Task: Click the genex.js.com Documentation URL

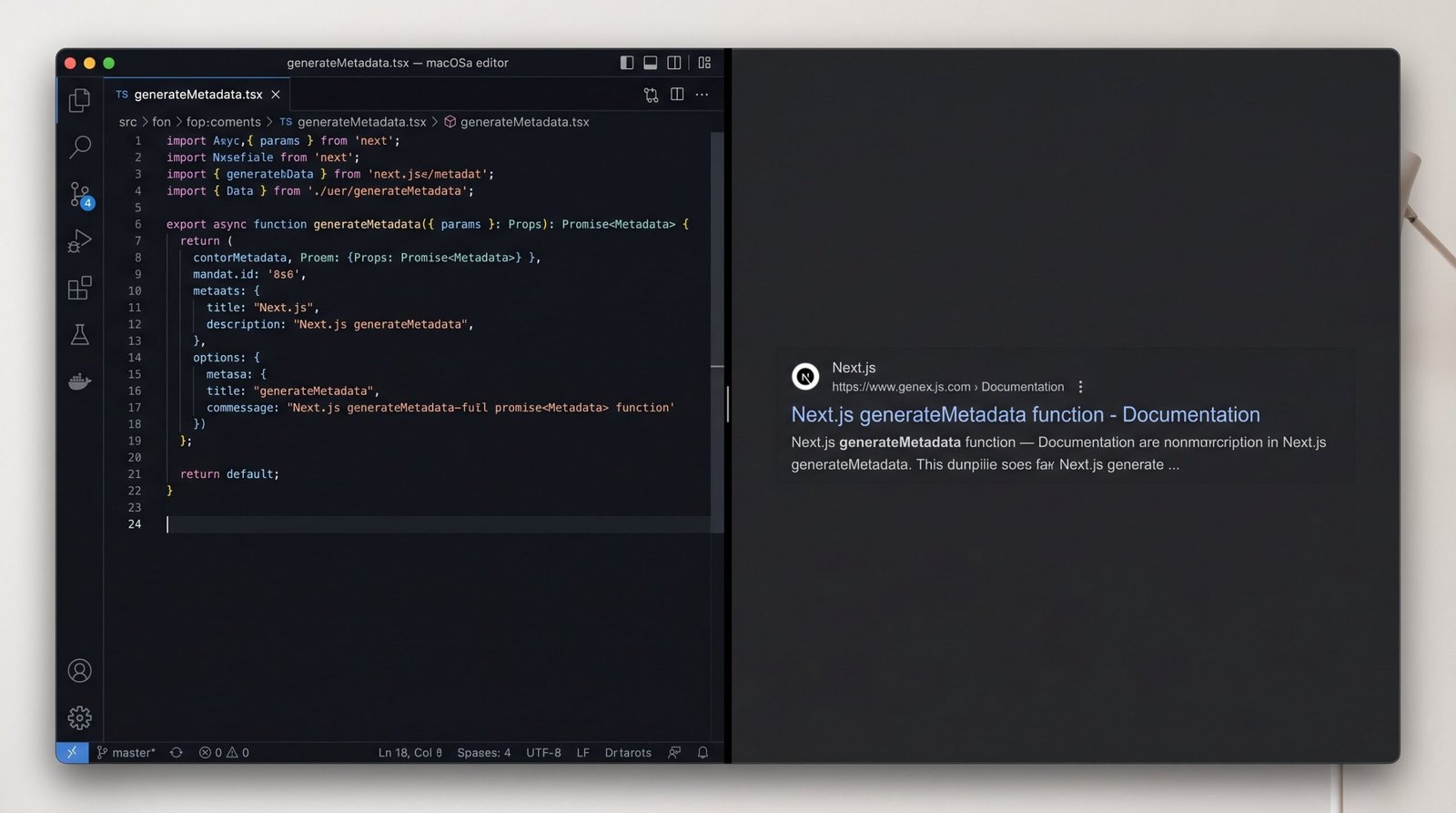Action: (x=947, y=387)
